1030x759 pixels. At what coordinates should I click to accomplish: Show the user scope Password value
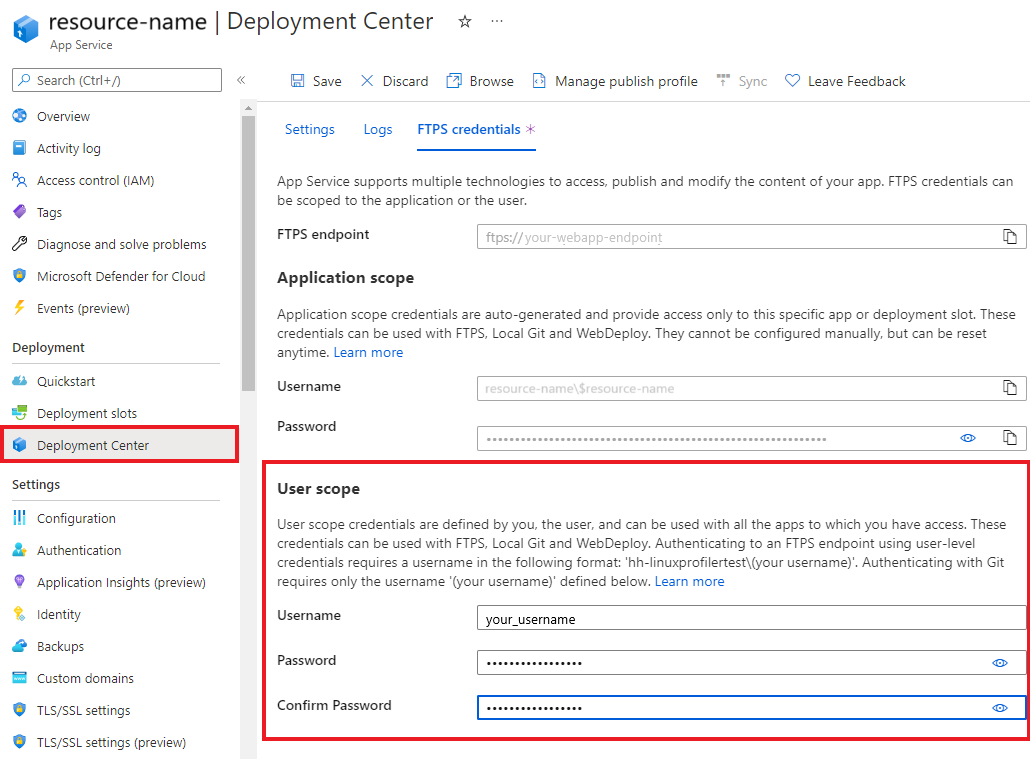[x=999, y=663]
